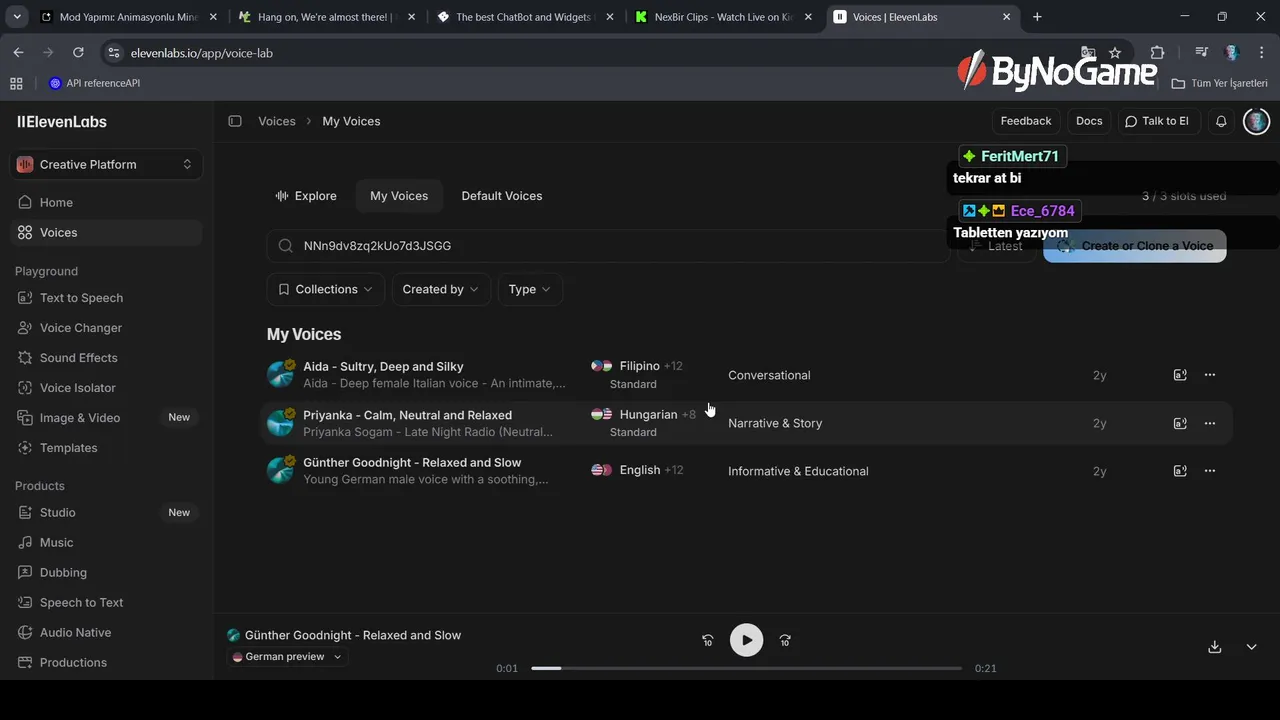Click Informative & Educational category text

pyautogui.click(x=798, y=471)
